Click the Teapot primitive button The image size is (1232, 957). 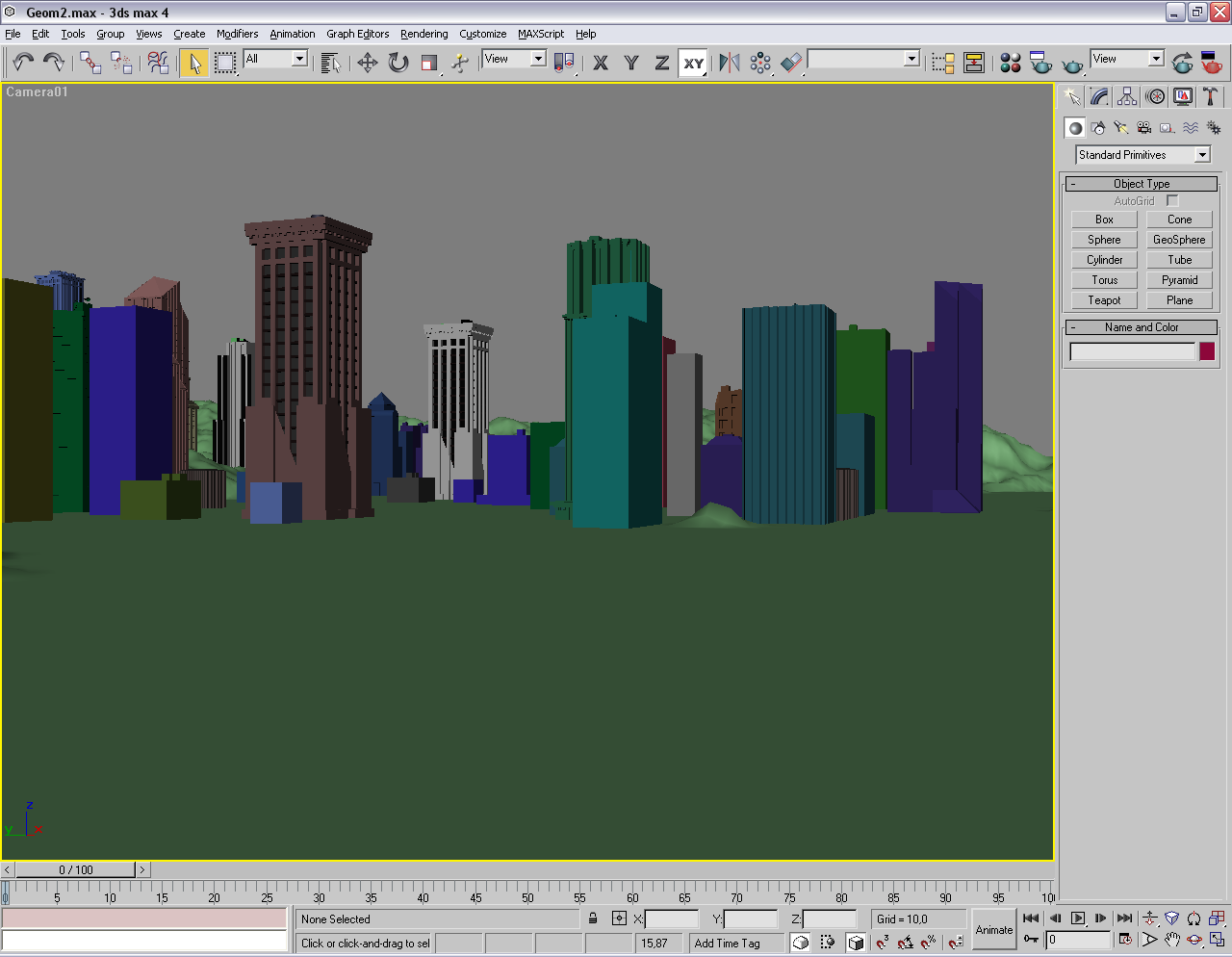1104,300
